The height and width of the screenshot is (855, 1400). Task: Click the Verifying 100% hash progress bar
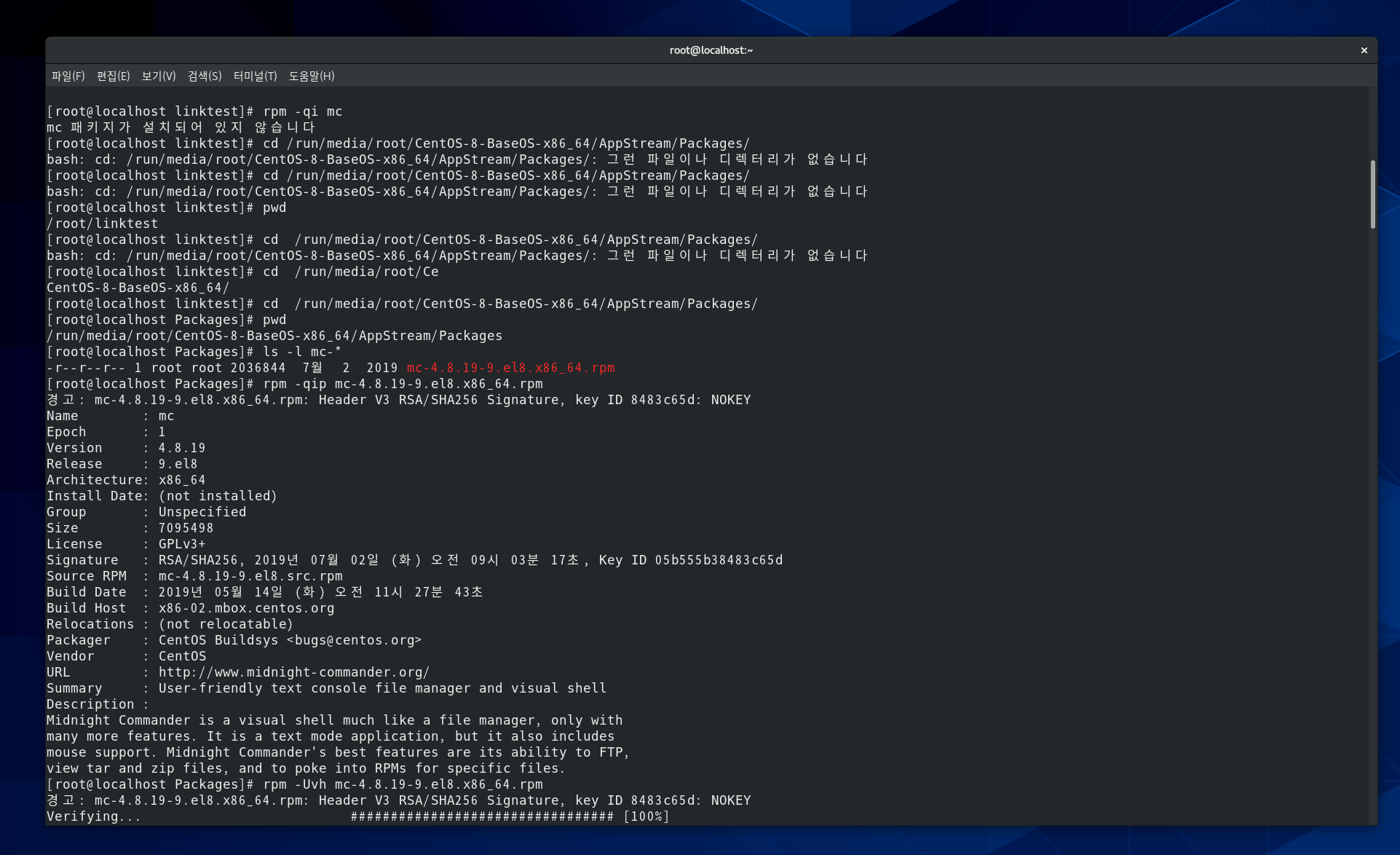pyautogui.click(x=482, y=816)
